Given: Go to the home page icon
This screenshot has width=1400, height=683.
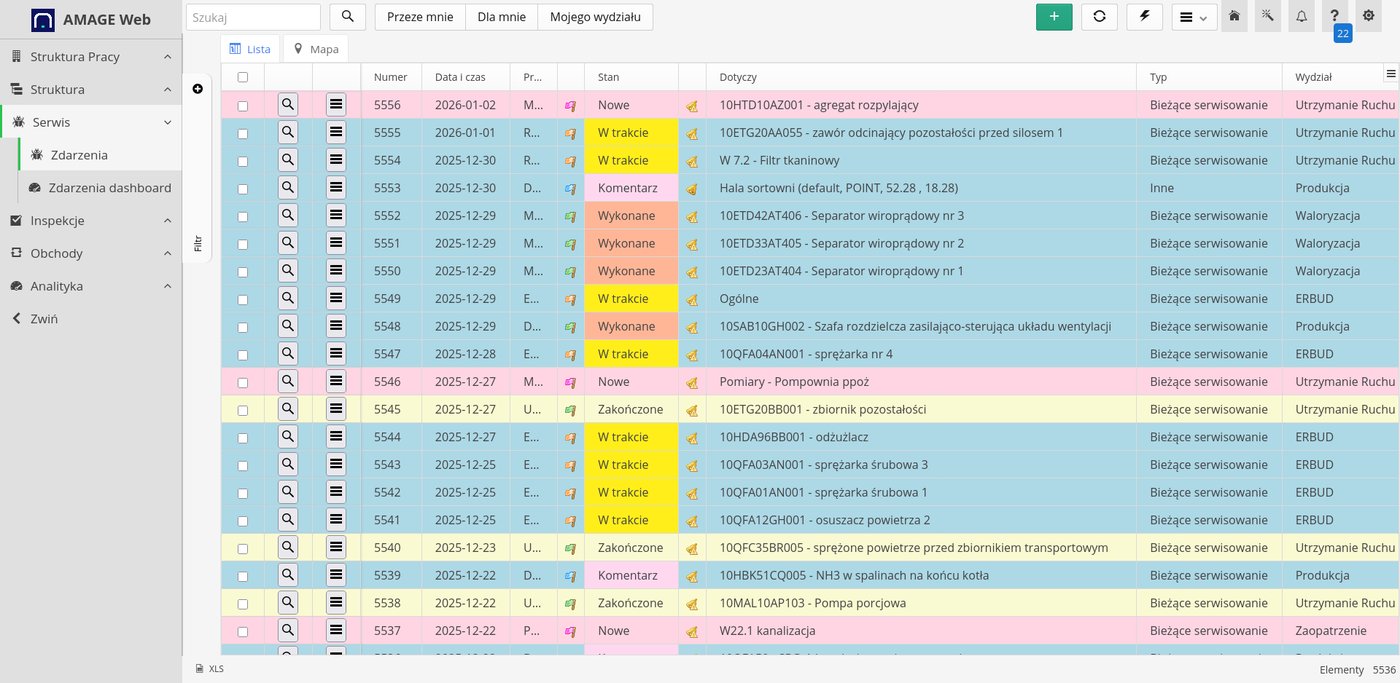Looking at the screenshot, I should (x=1234, y=17).
